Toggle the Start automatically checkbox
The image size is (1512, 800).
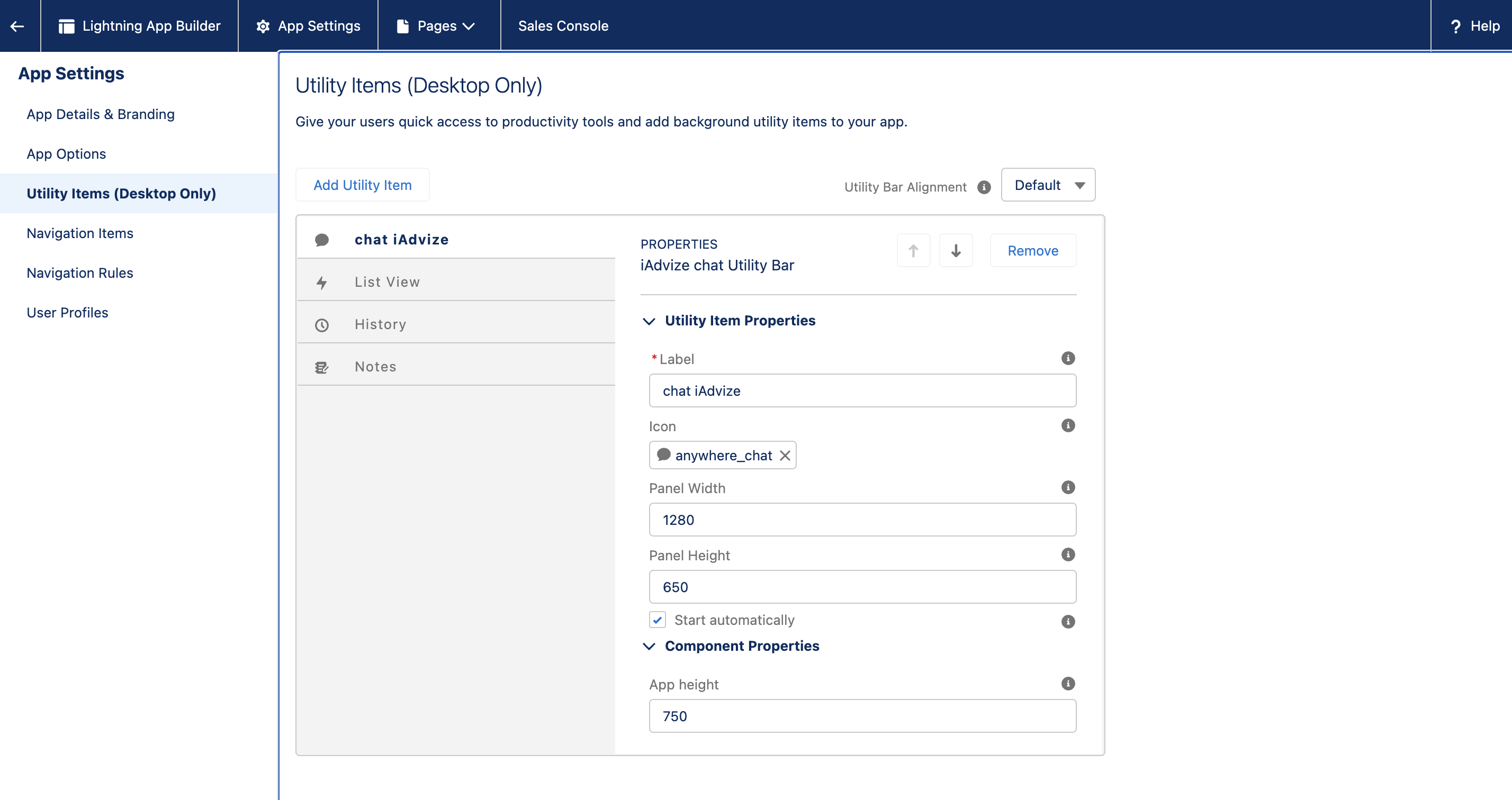(x=658, y=620)
